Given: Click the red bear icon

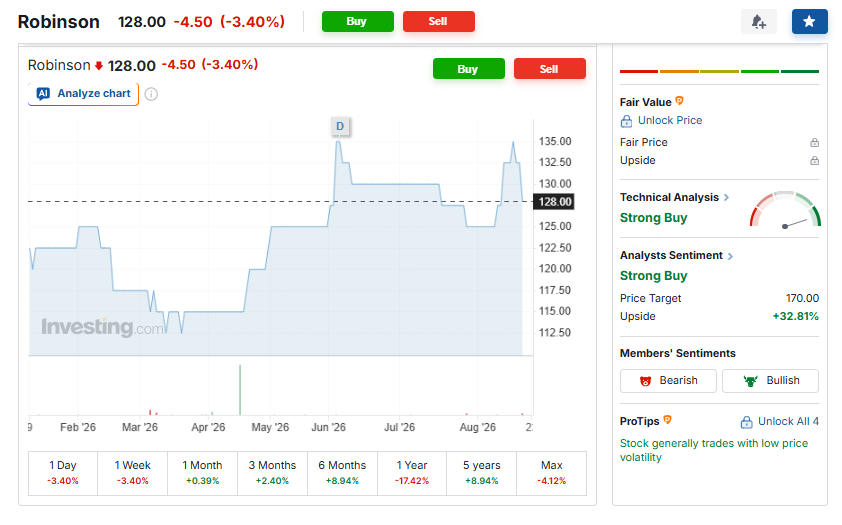Looking at the screenshot, I should [645, 381].
